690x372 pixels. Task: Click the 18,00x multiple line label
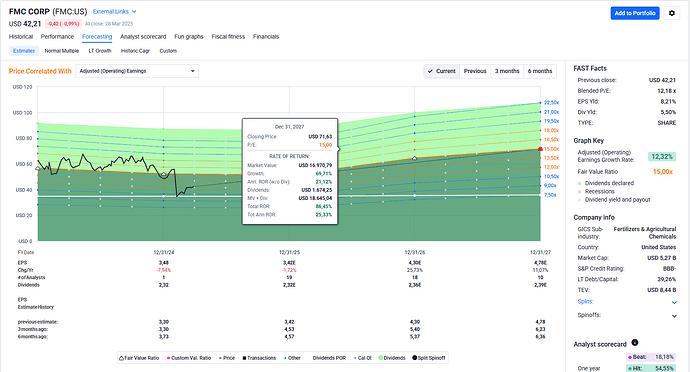click(x=551, y=130)
